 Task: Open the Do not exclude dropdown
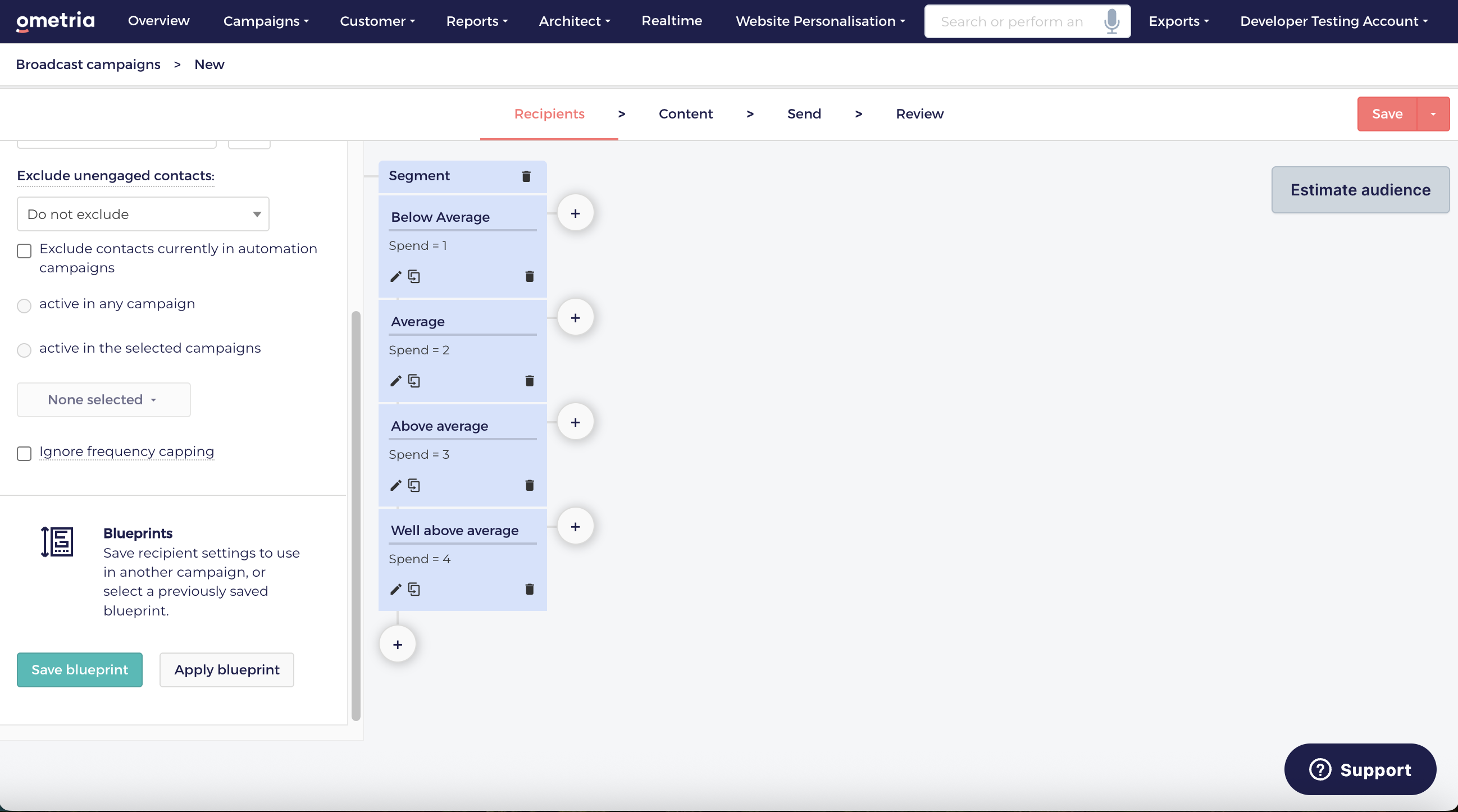coord(143,214)
